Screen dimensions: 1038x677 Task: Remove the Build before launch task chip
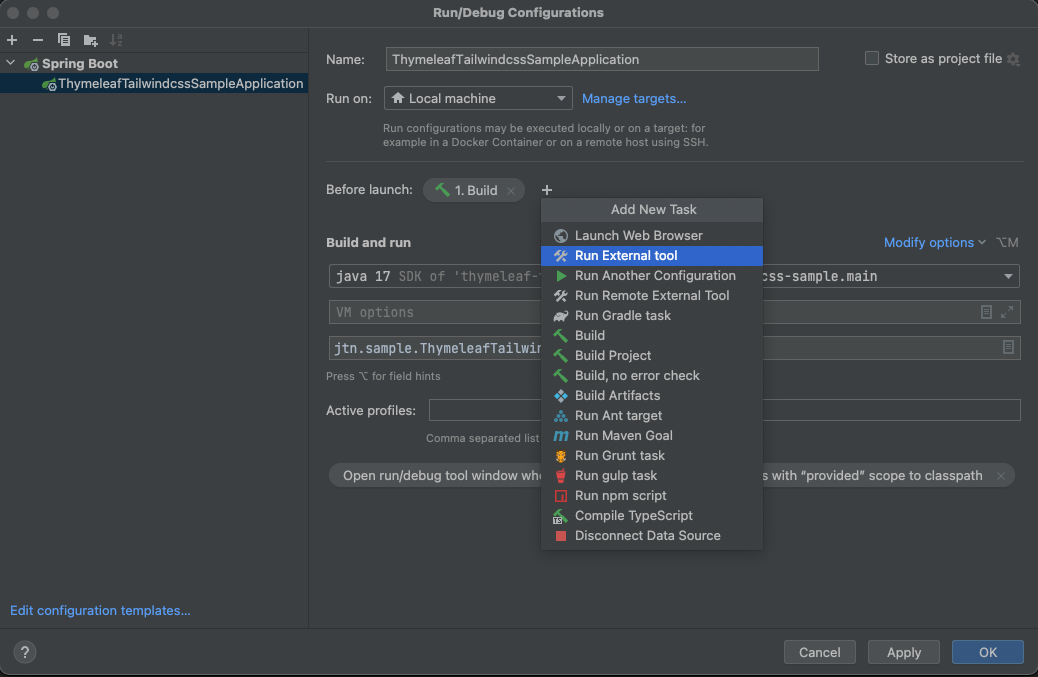pyautogui.click(x=510, y=190)
